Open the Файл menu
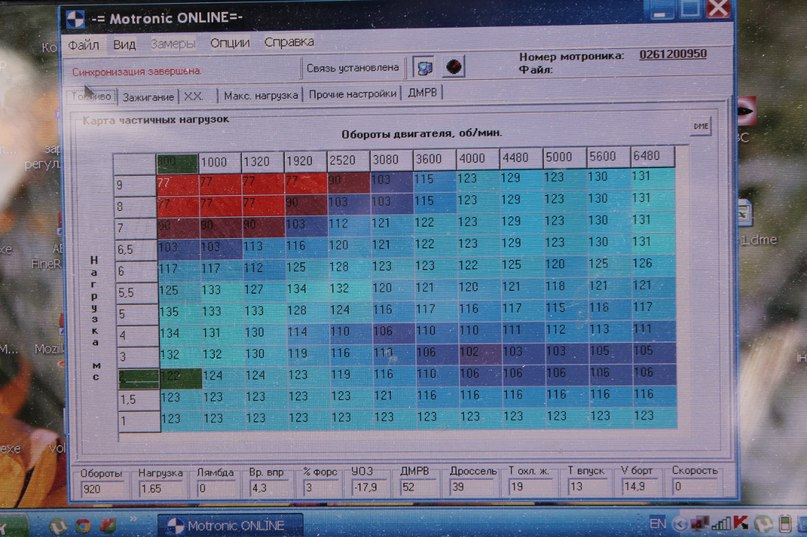Screen dimensions: 807x537 [x=83, y=45]
